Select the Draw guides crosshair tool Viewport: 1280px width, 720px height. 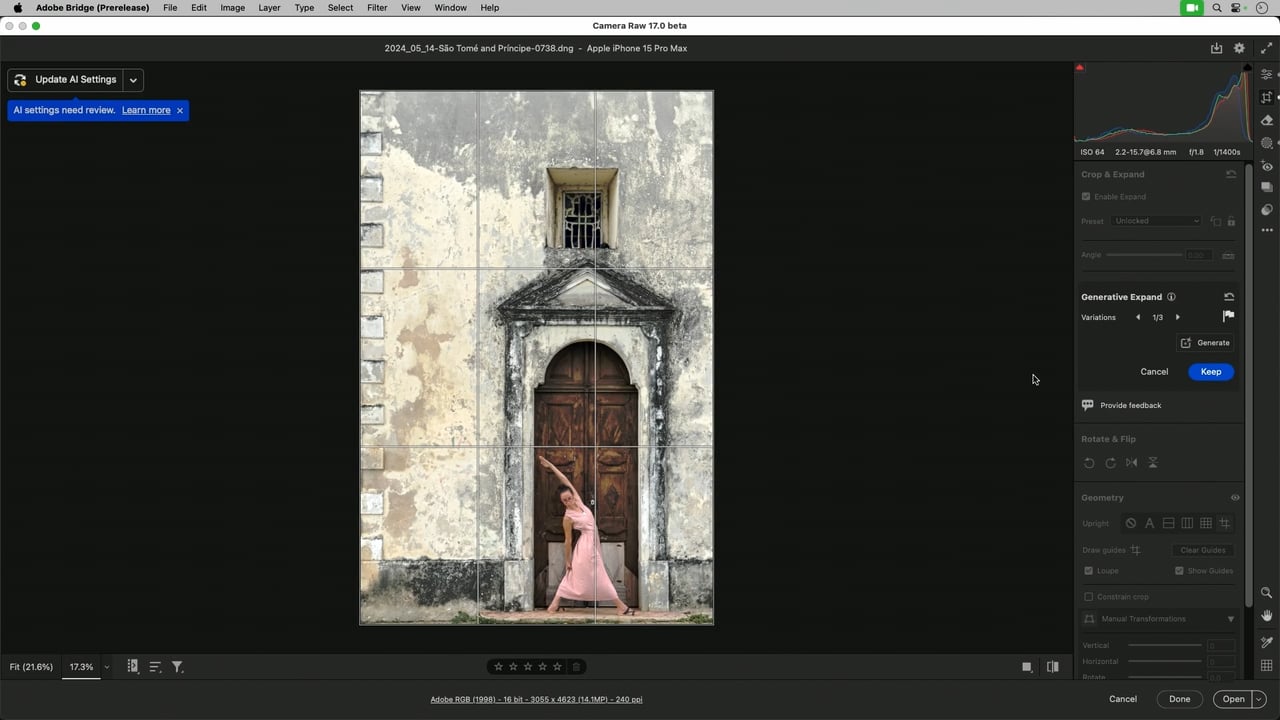[1135, 550]
